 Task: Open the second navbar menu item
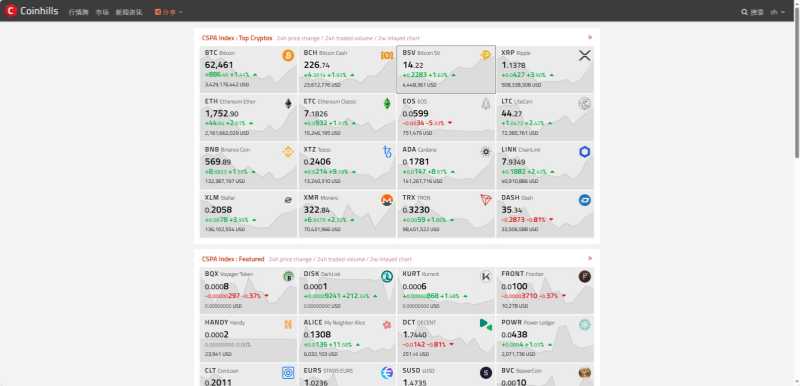[102, 12]
